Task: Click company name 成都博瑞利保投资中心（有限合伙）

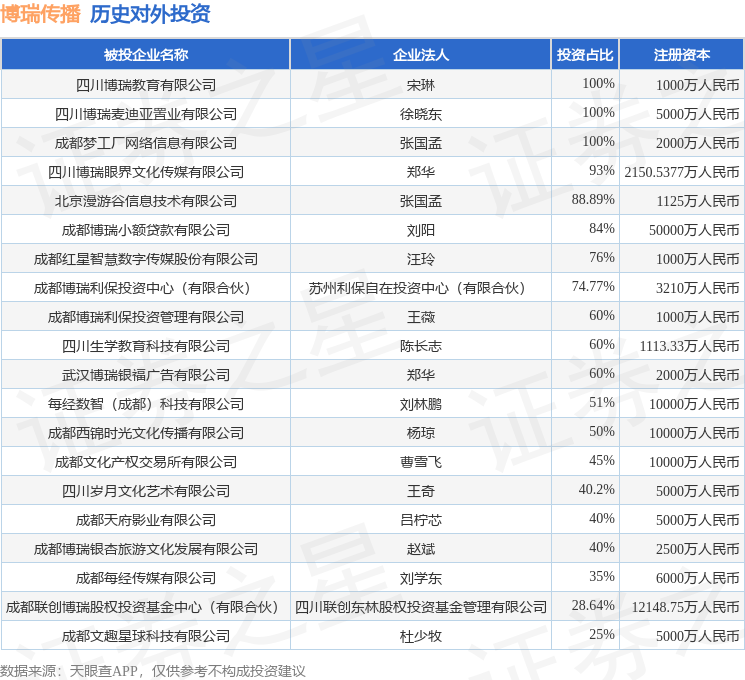Action: click(143, 288)
